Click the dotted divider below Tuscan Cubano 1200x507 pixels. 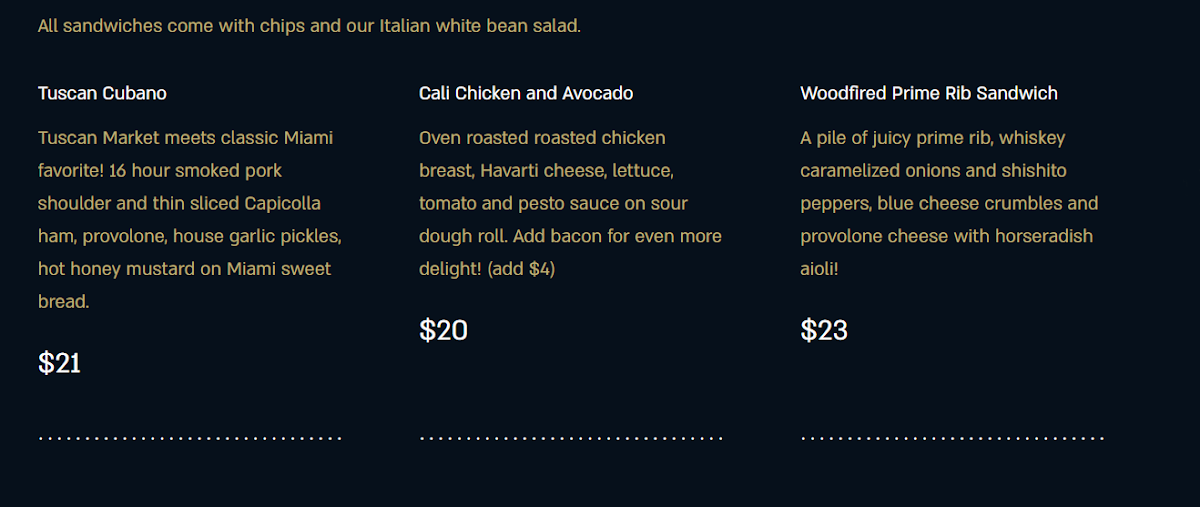[x=190, y=438]
